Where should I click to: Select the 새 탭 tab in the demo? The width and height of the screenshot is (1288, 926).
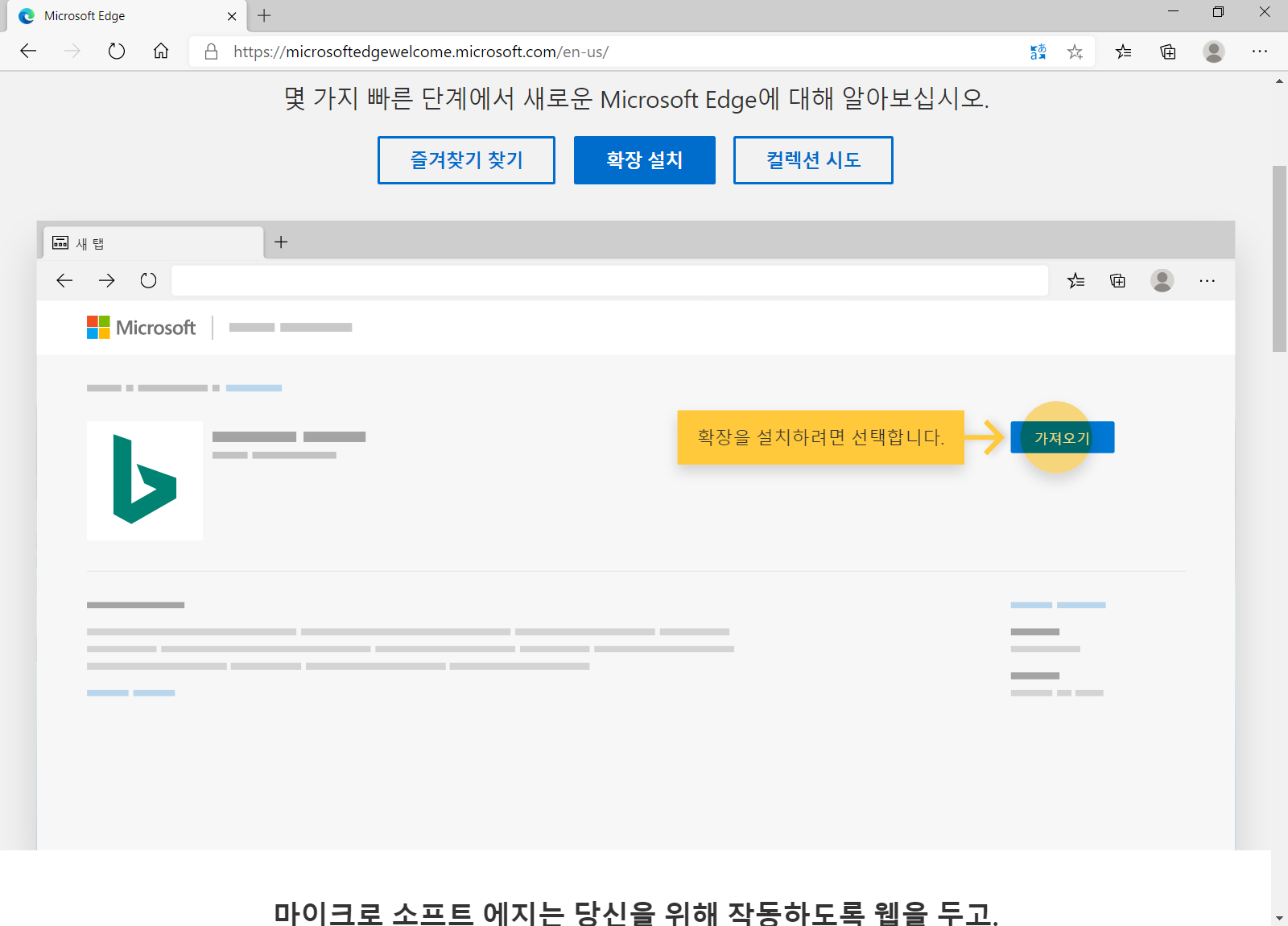coord(153,242)
